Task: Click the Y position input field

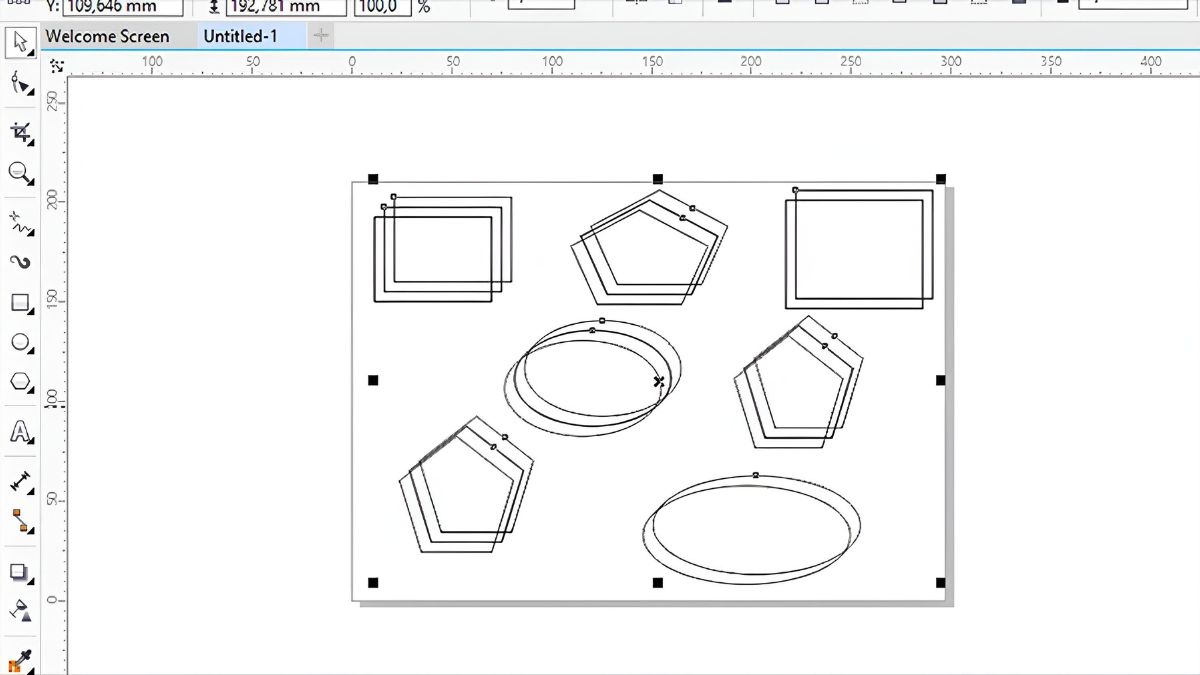Action: [123, 7]
